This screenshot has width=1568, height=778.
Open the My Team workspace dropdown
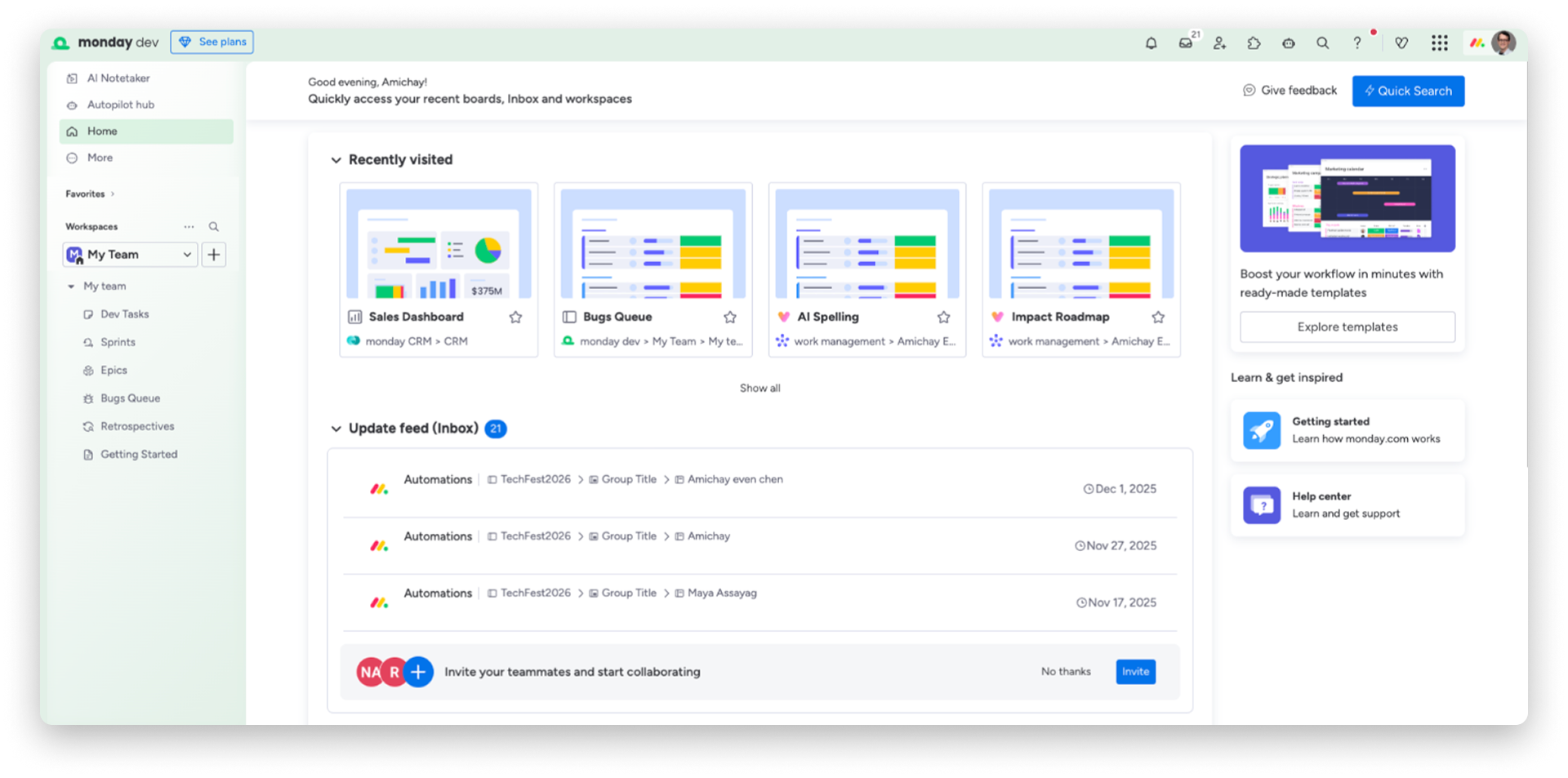pyautogui.click(x=131, y=255)
